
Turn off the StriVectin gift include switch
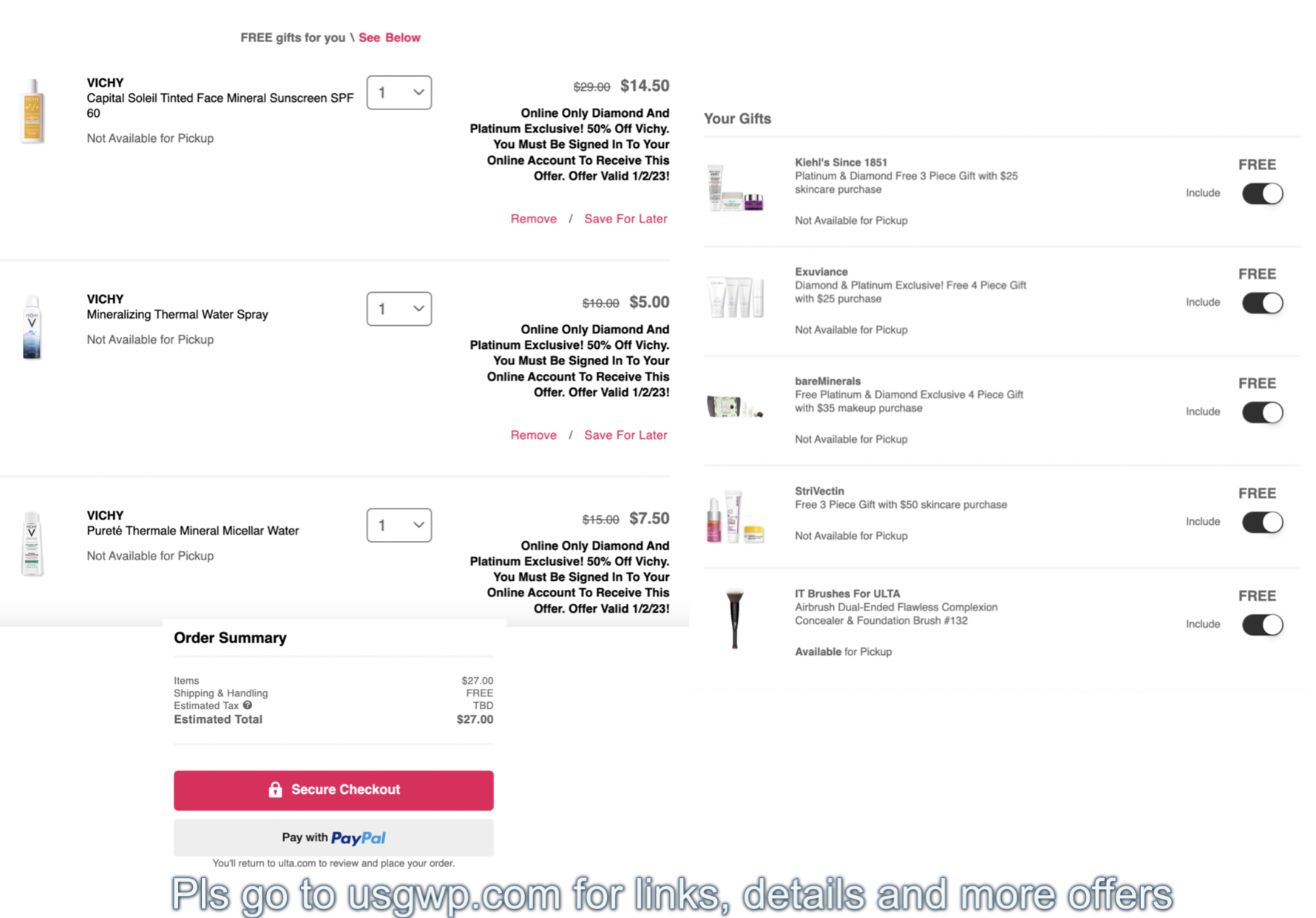pos(1262,523)
